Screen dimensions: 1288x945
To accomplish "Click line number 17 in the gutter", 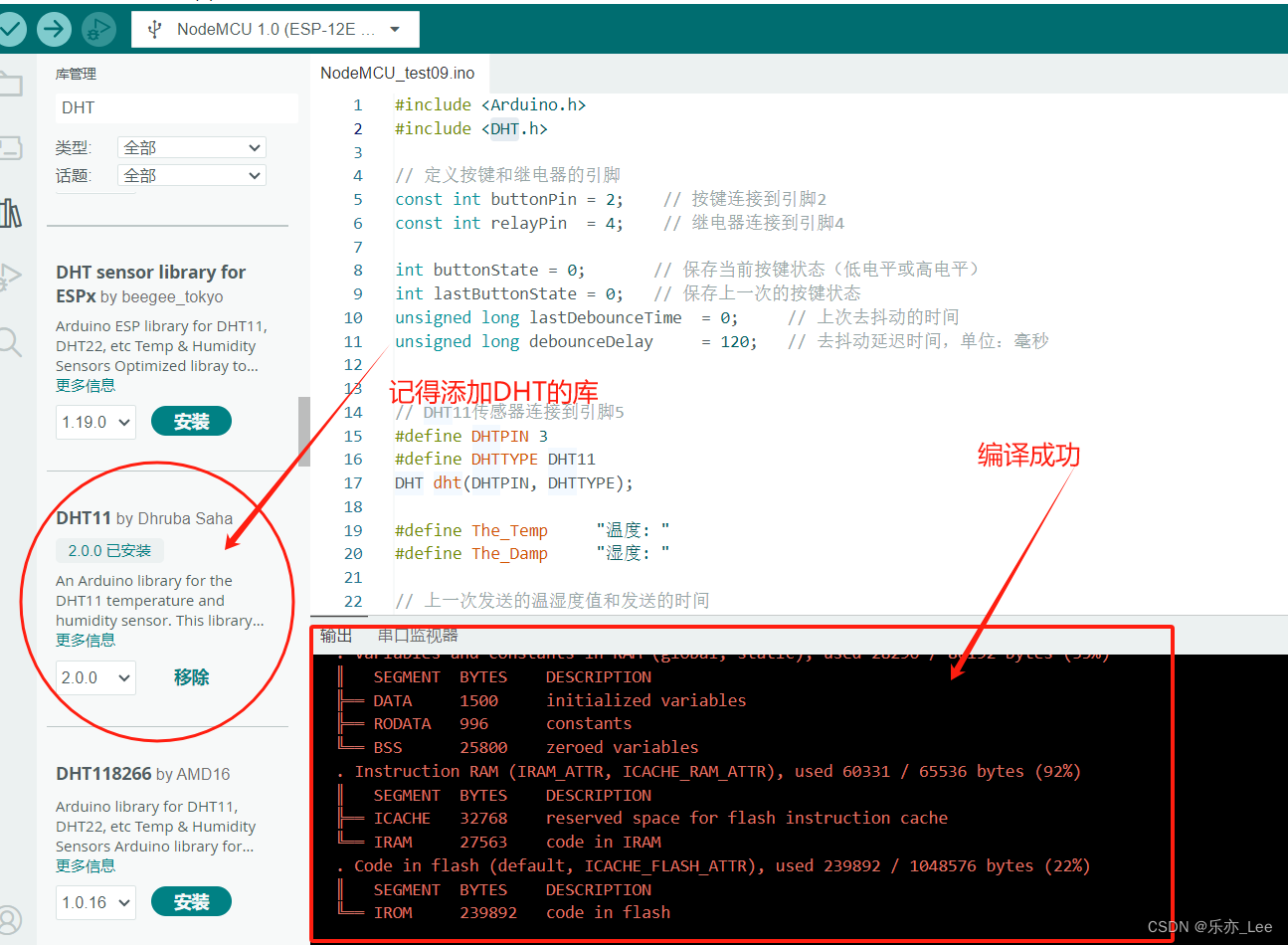I will (x=353, y=482).
